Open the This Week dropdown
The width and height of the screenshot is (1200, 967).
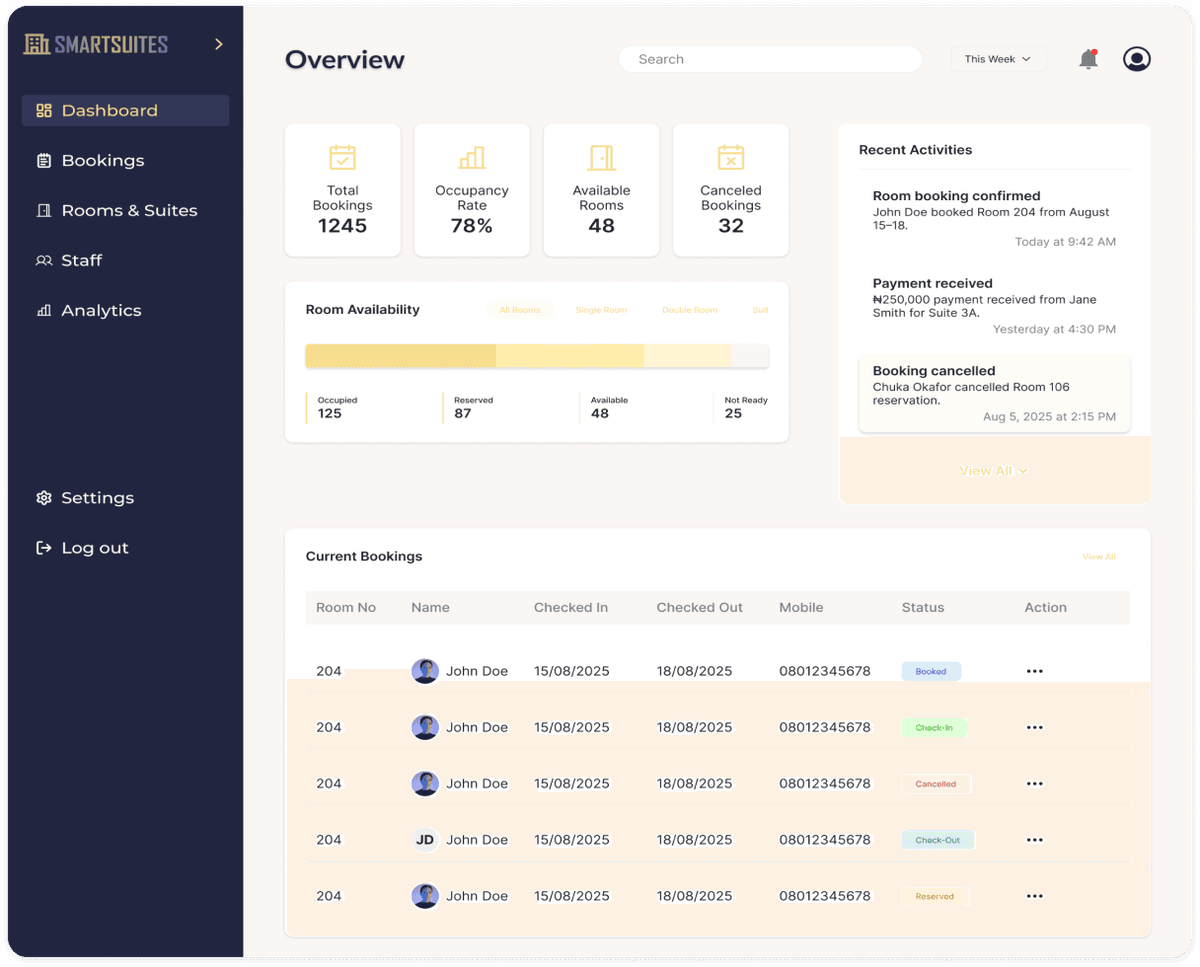tap(997, 58)
